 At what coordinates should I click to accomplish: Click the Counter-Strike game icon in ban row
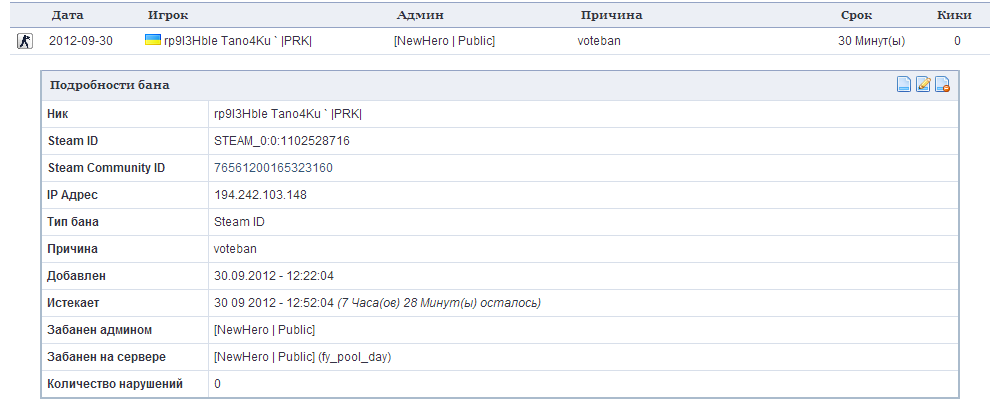point(25,42)
